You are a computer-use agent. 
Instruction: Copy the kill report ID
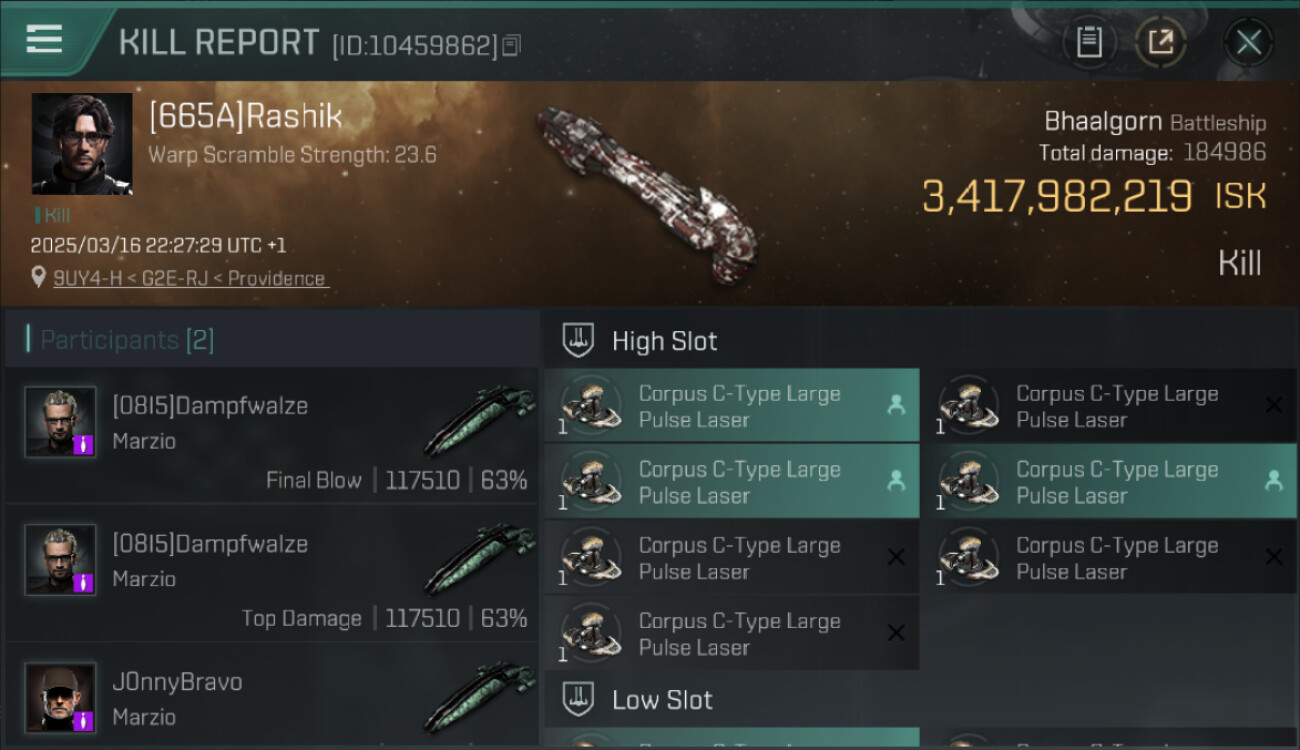click(511, 45)
